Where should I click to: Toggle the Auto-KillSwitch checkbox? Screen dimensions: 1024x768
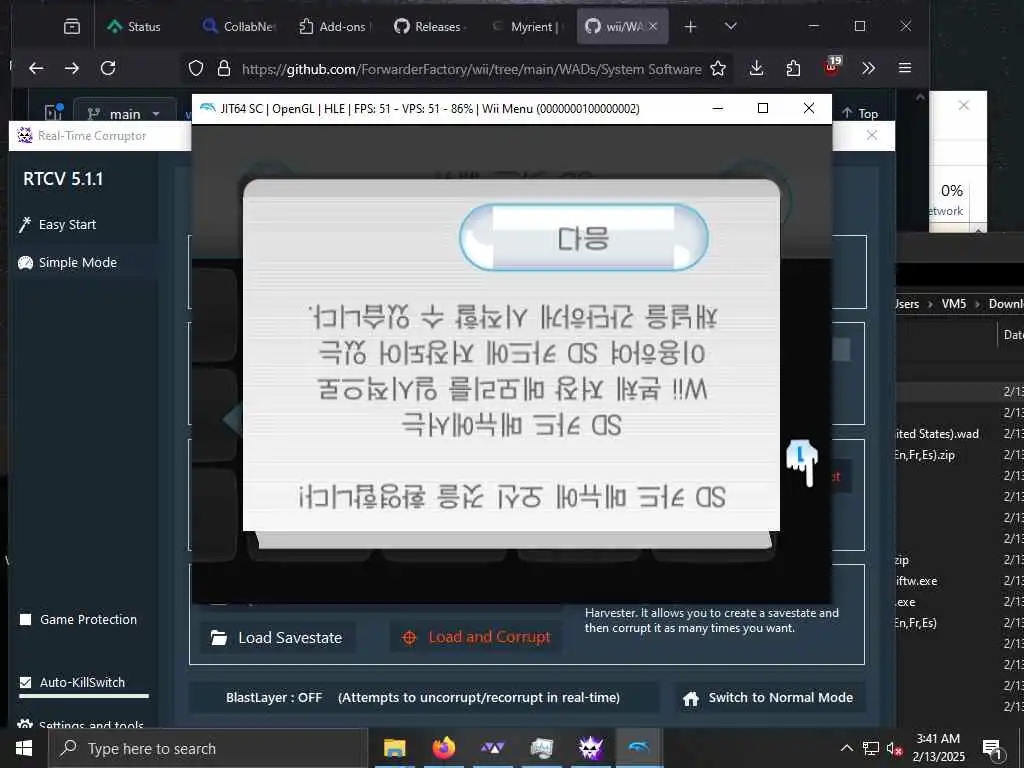click(x=25, y=682)
